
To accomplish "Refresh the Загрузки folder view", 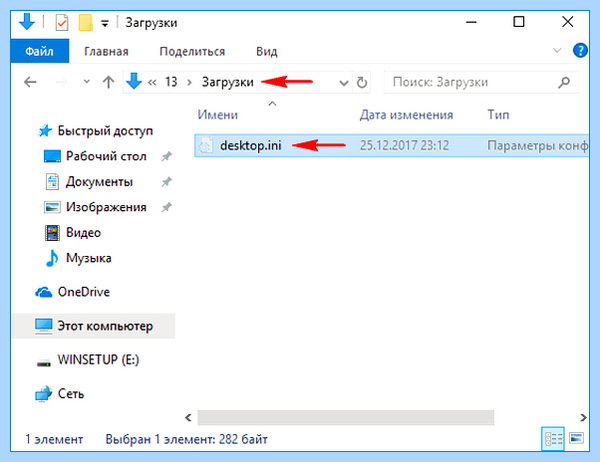I will pyautogui.click(x=362, y=82).
